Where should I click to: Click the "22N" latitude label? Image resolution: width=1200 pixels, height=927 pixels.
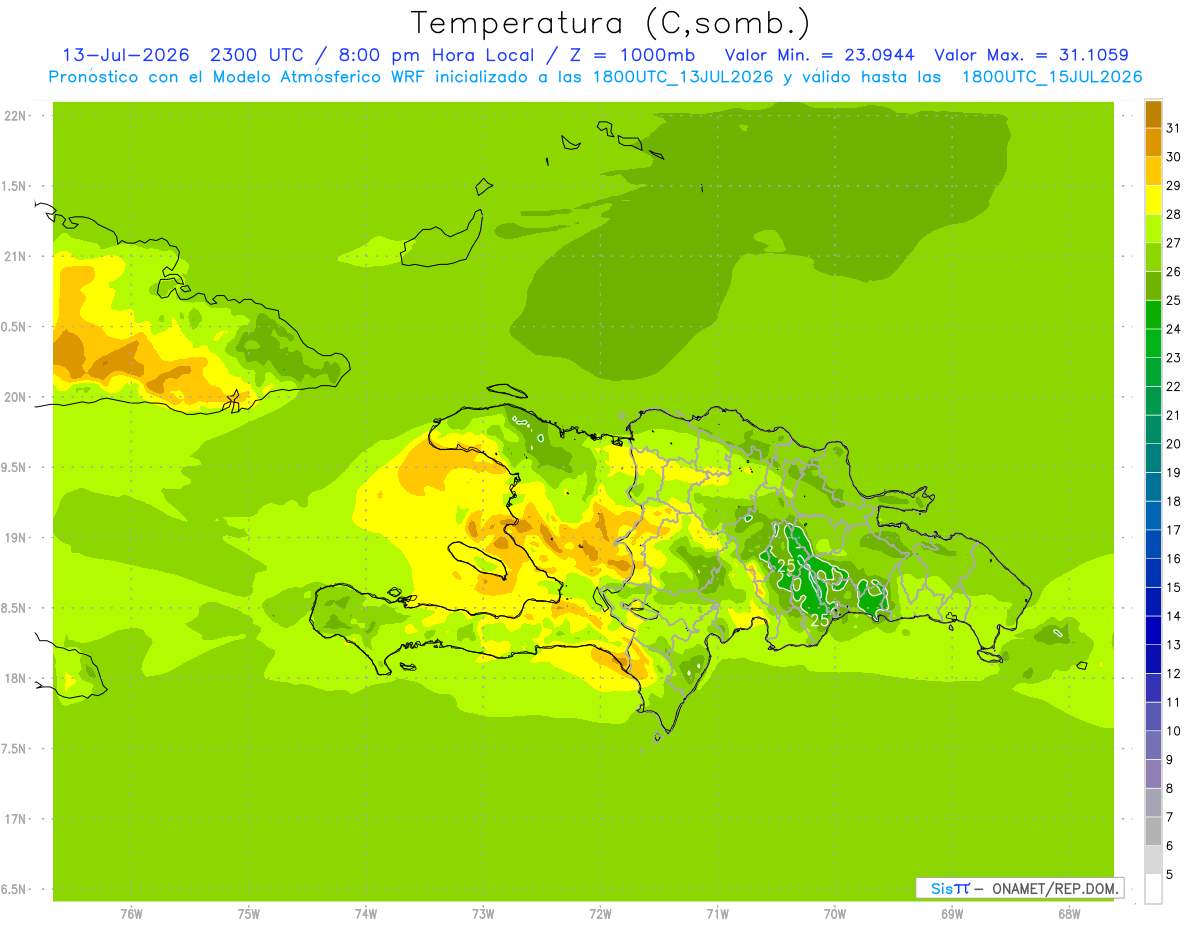pos(16,116)
